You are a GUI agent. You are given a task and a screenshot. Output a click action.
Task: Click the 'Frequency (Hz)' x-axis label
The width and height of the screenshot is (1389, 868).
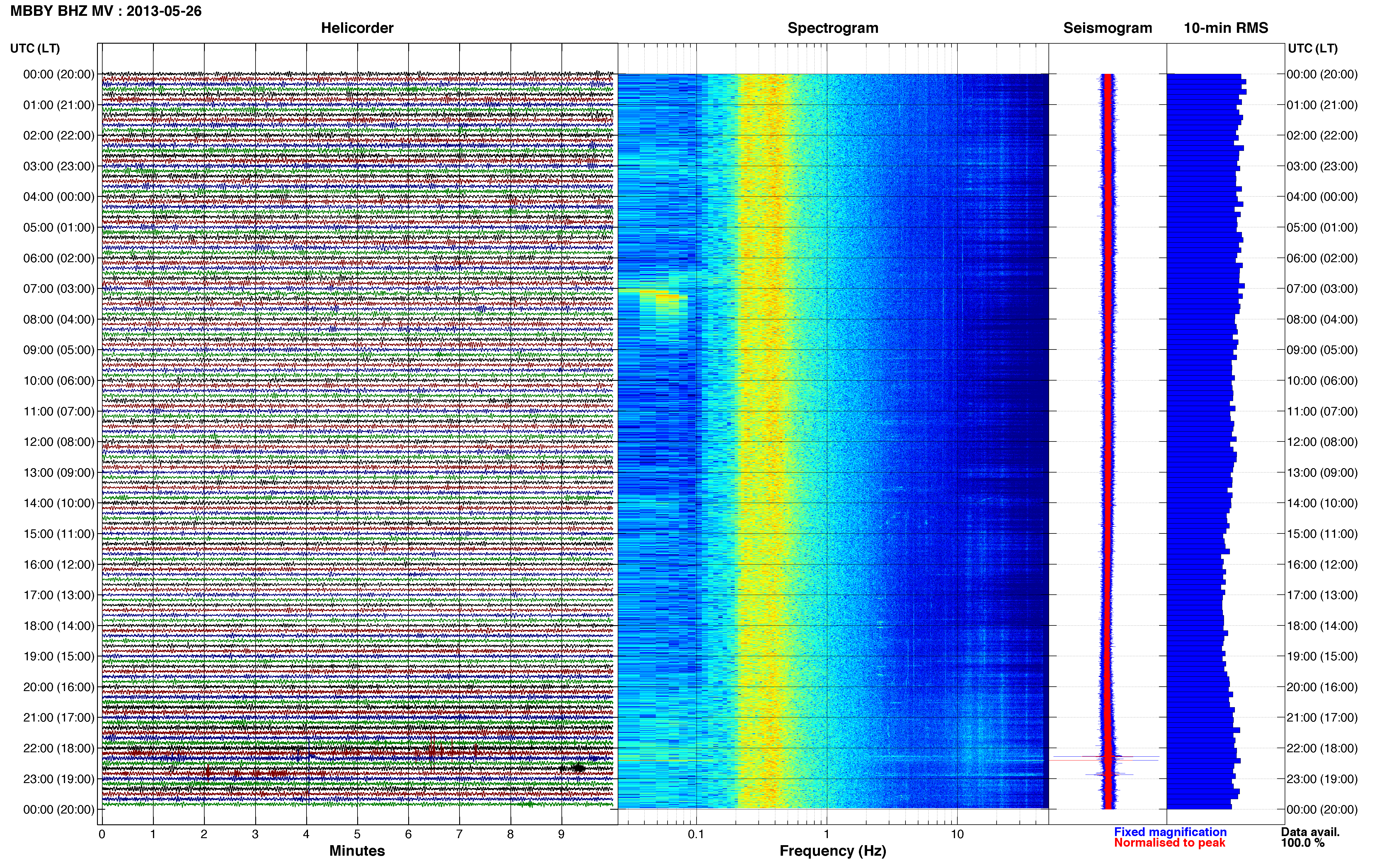pos(833,851)
